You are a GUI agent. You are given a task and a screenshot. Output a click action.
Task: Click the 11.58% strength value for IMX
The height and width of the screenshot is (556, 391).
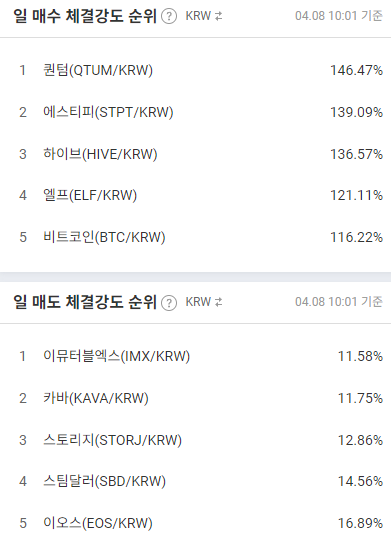coord(360,356)
